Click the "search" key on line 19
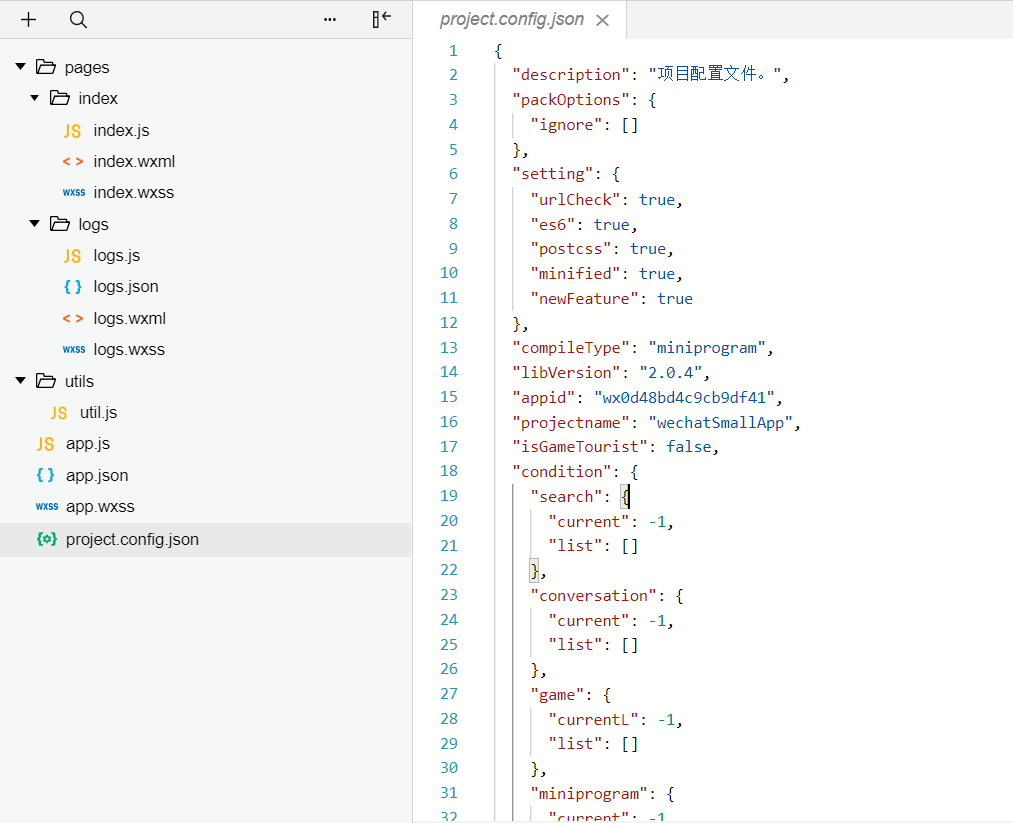This screenshot has height=823, width=1013. (566, 497)
